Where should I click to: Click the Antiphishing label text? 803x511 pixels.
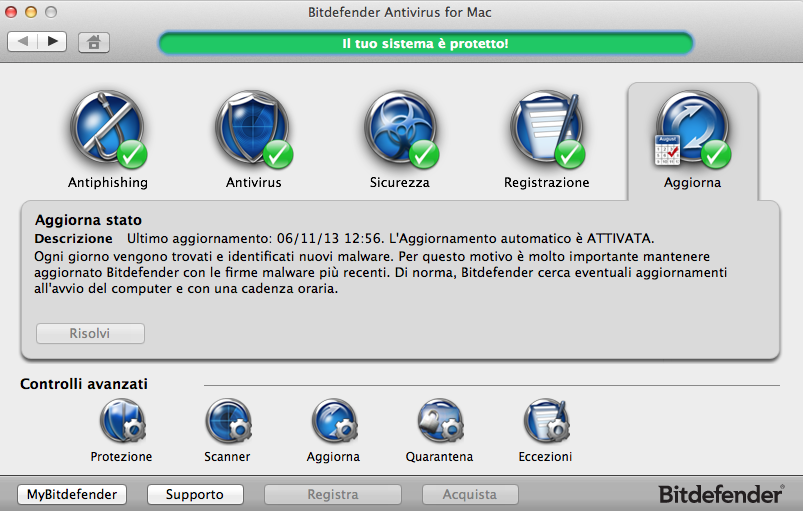click(108, 183)
